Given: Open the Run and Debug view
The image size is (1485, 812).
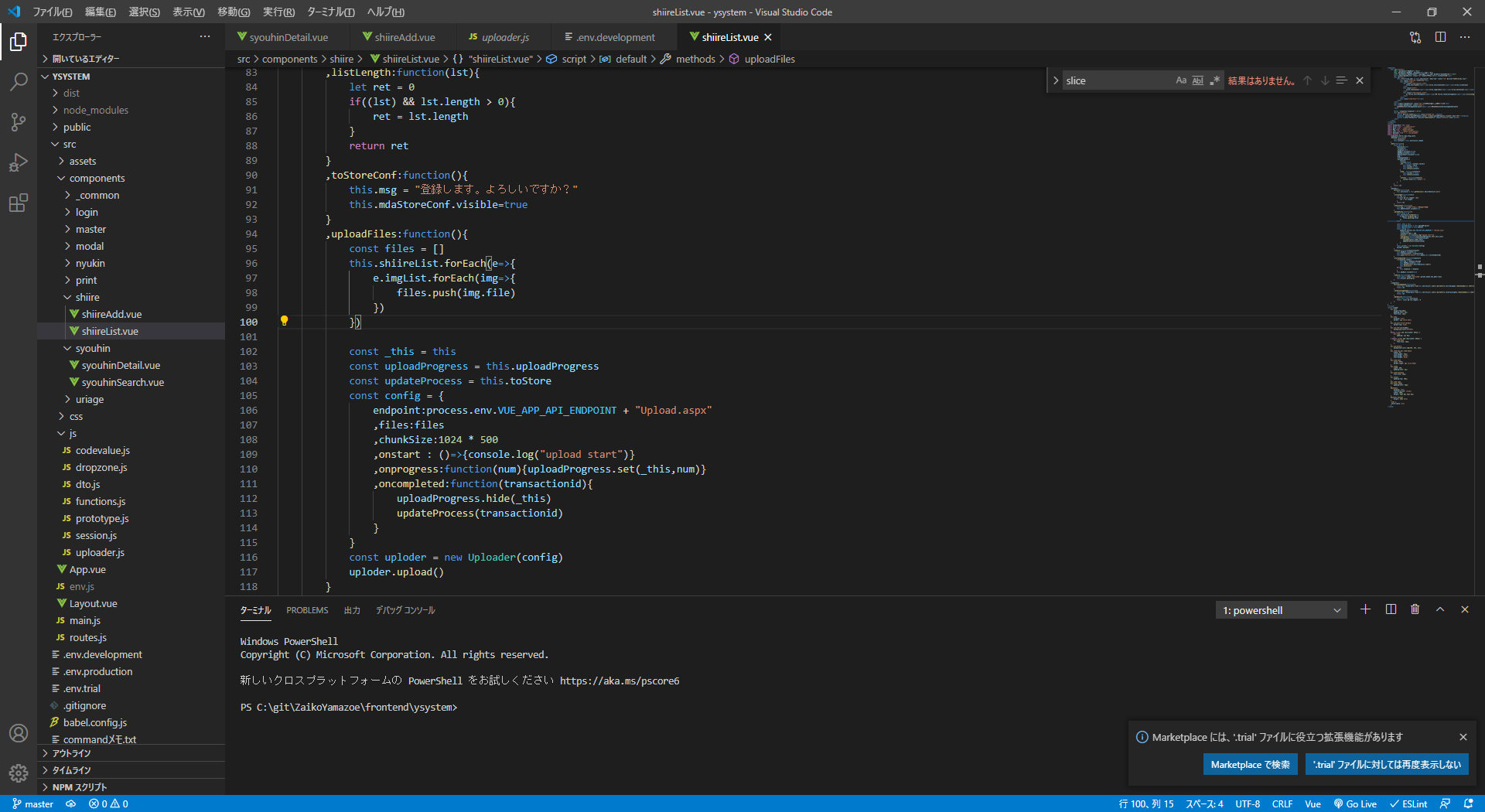Looking at the screenshot, I should 19,162.
